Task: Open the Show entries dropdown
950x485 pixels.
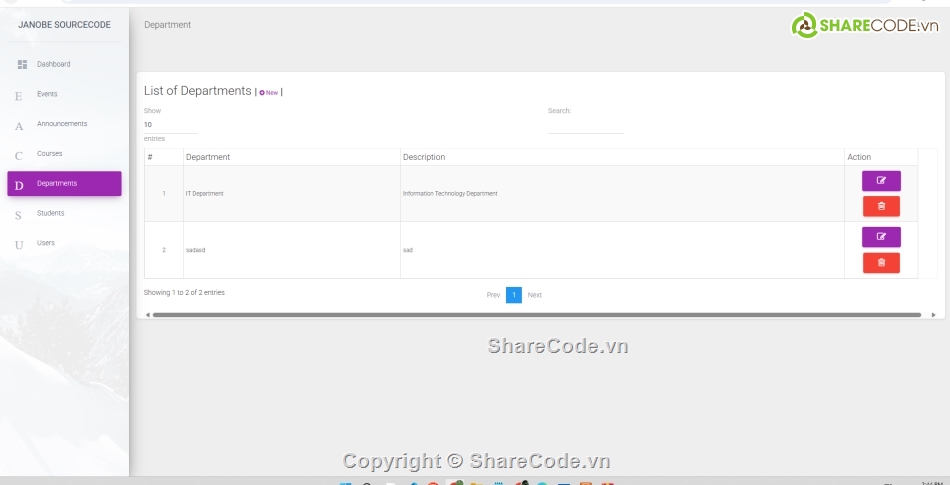Action: pyautogui.click(x=170, y=125)
